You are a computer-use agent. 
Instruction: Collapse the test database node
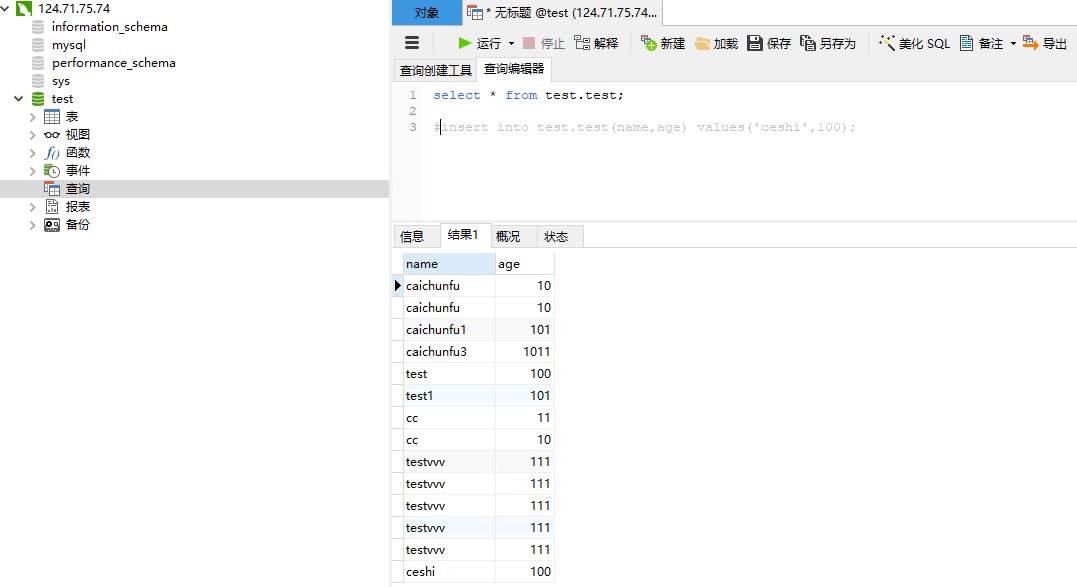pos(19,99)
